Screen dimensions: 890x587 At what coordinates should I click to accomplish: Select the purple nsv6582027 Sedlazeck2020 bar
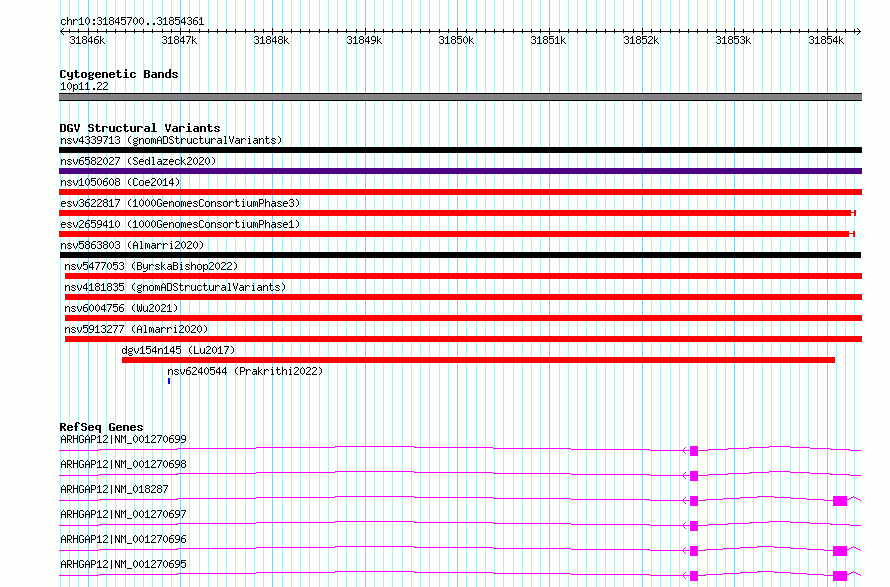point(460,171)
